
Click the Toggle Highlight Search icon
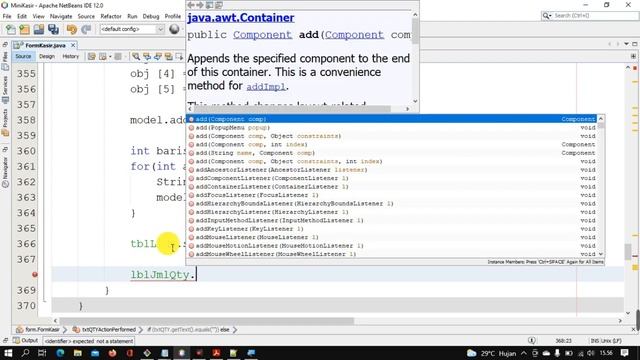click(169, 57)
